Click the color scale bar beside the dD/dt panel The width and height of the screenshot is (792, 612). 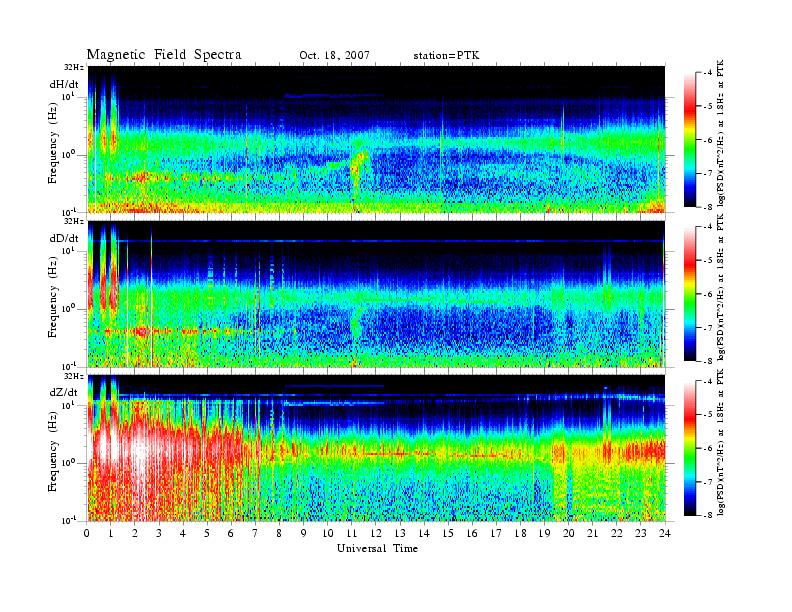tap(689, 294)
